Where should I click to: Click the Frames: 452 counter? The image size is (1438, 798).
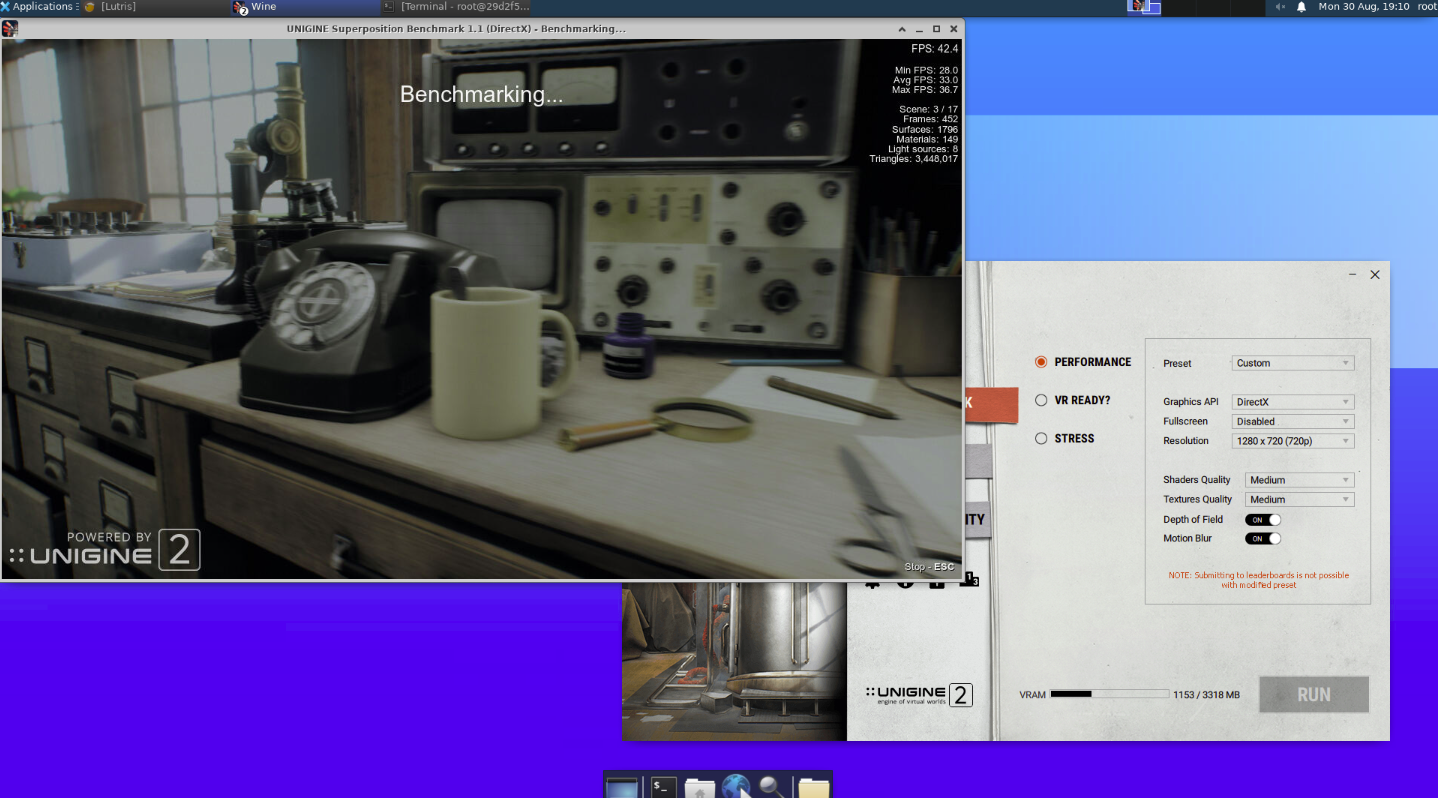[930, 119]
